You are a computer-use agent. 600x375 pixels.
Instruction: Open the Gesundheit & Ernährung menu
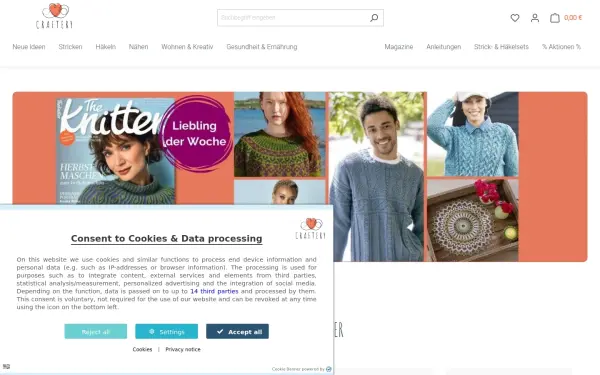(x=262, y=47)
